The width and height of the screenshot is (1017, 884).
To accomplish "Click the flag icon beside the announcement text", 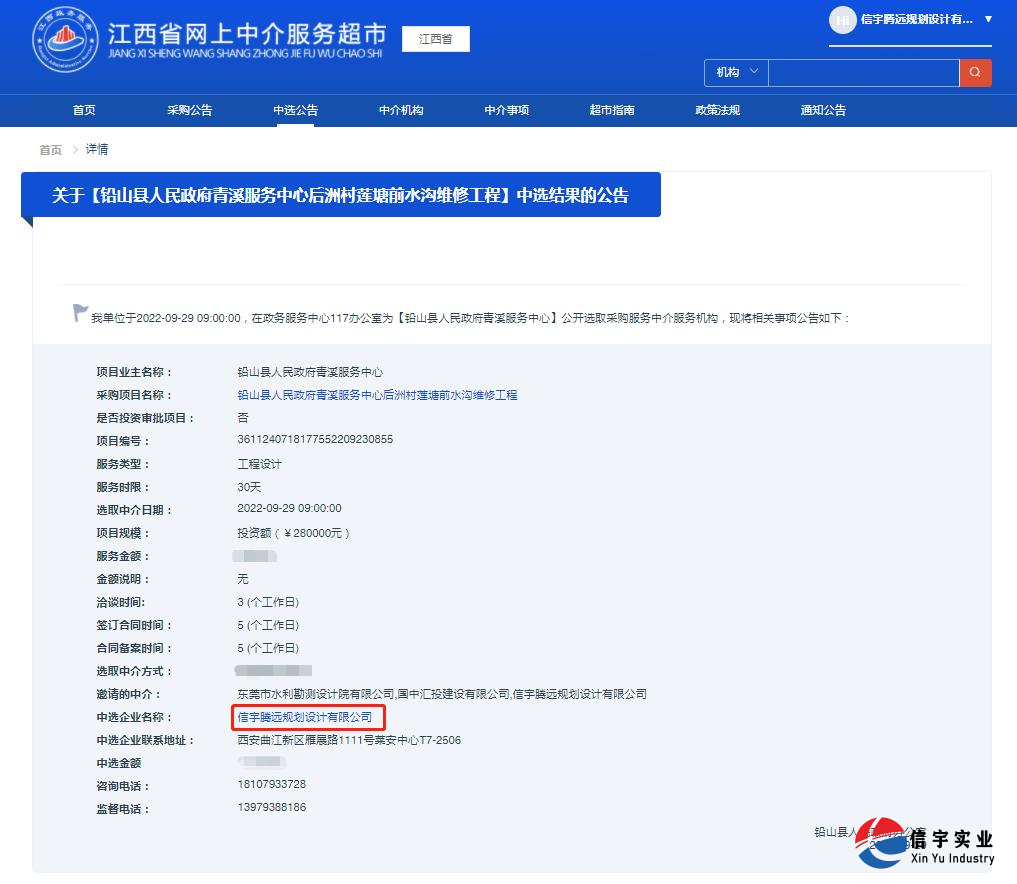I will [x=79, y=312].
